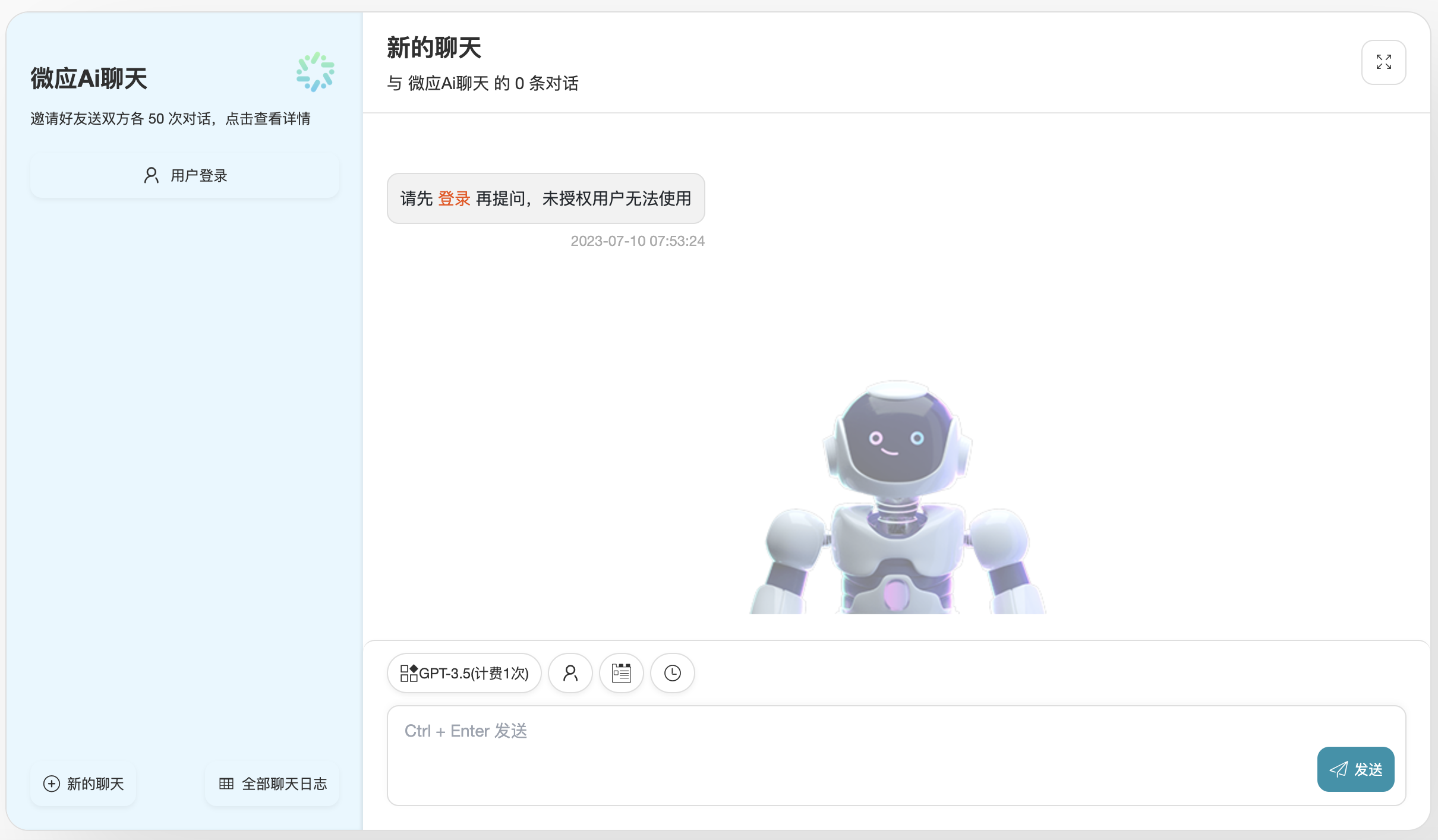Click the fullscreen expand icon top right
This screenshot has height=840, width=1438.
pyautogui.click(x=1384, y=62)
